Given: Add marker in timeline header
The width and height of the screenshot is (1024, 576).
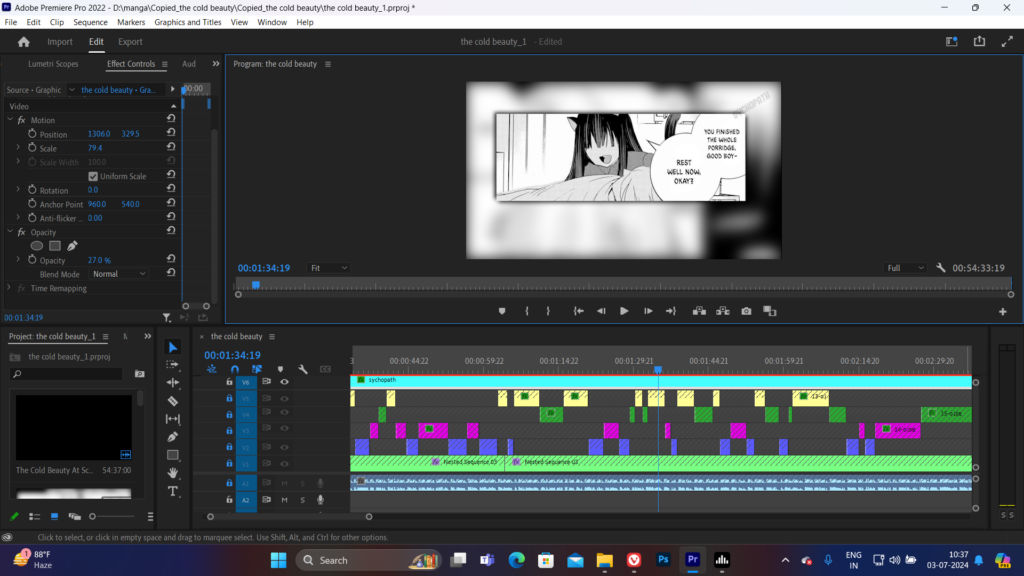Looking at the screenshot, I should (x=280, y=370).
